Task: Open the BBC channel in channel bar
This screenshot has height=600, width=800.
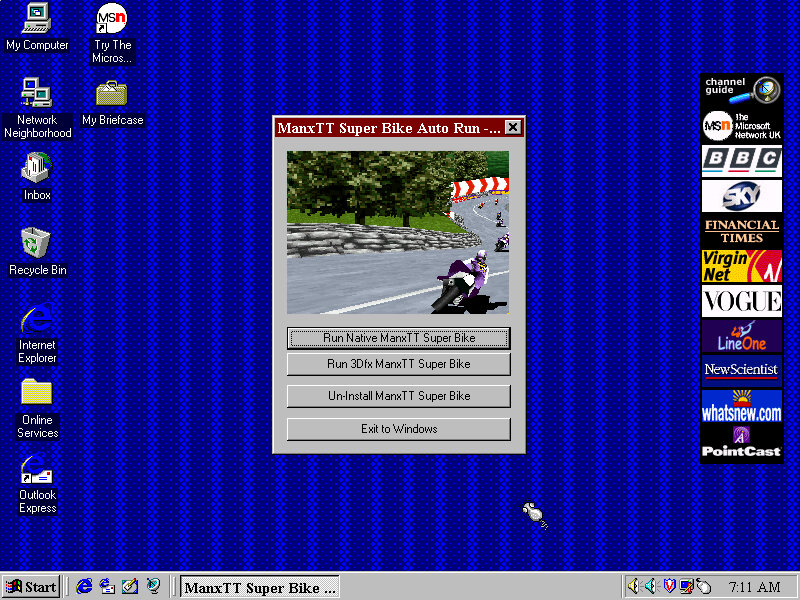Action: [741, 160]
